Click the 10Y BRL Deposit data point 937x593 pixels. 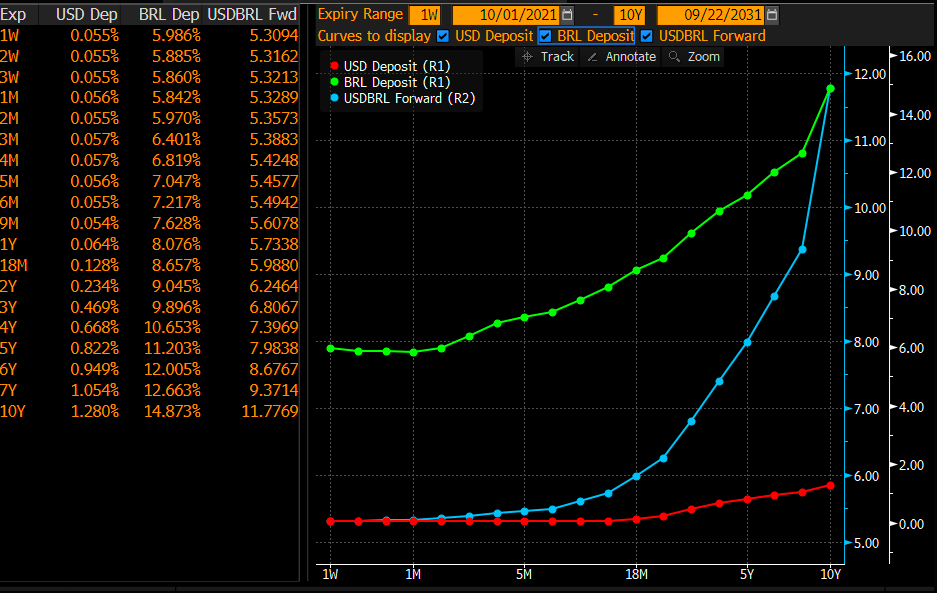click(x=830, y=88)
